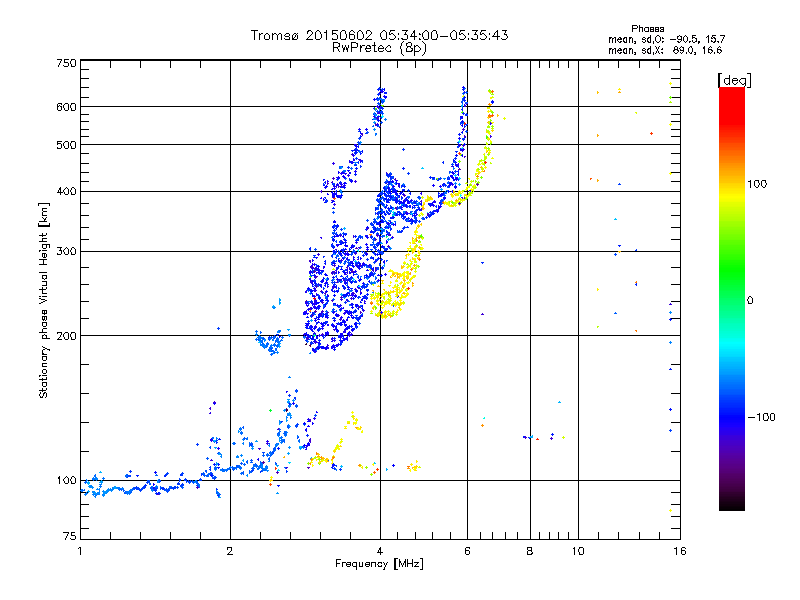Click the x-axis tick label '6'
The height and width of the screenshot is (600, 800).
467,551
